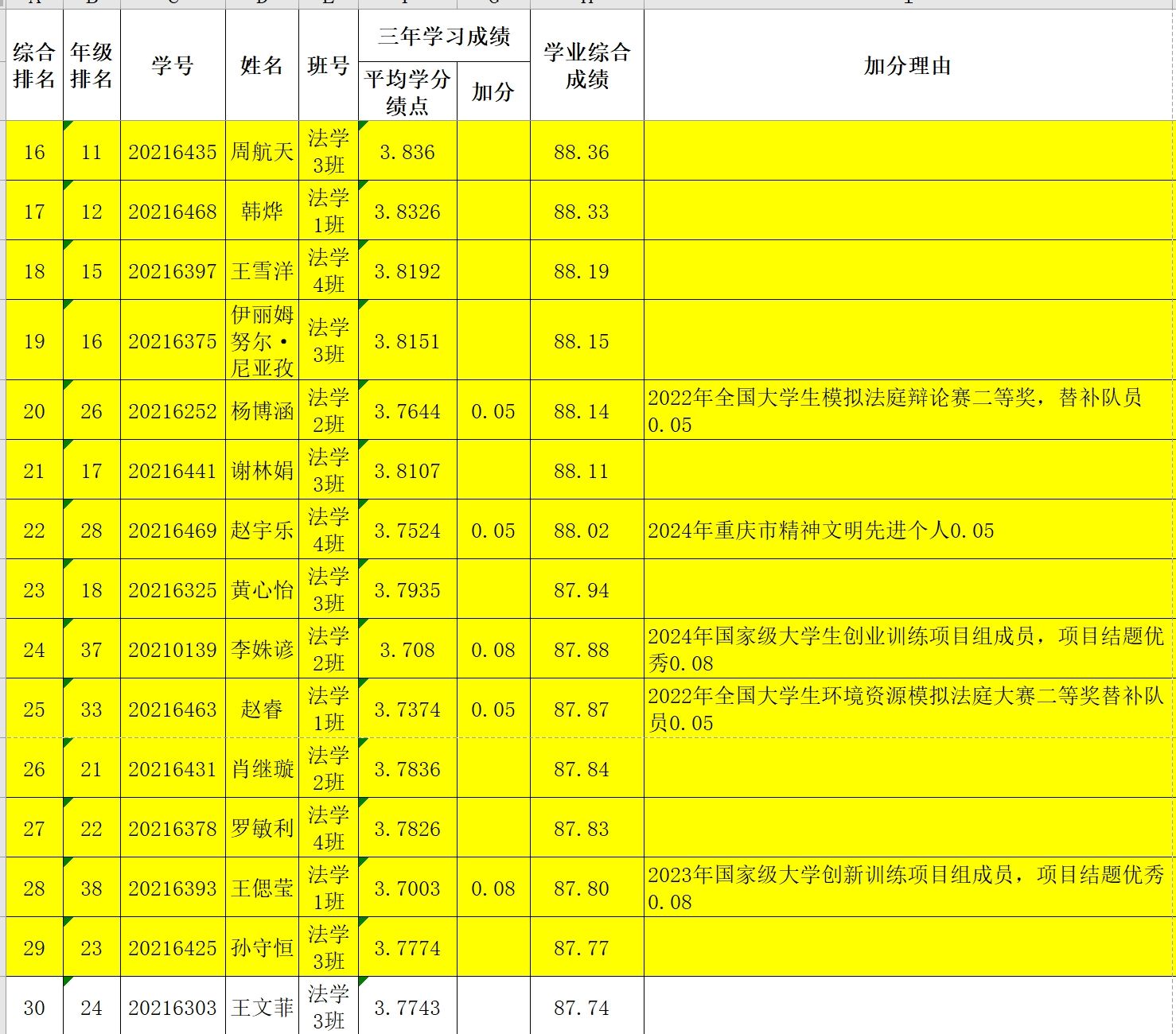Select the 加分理由 header cell
Viewport: 1176px width, 1034px height.
908,65
